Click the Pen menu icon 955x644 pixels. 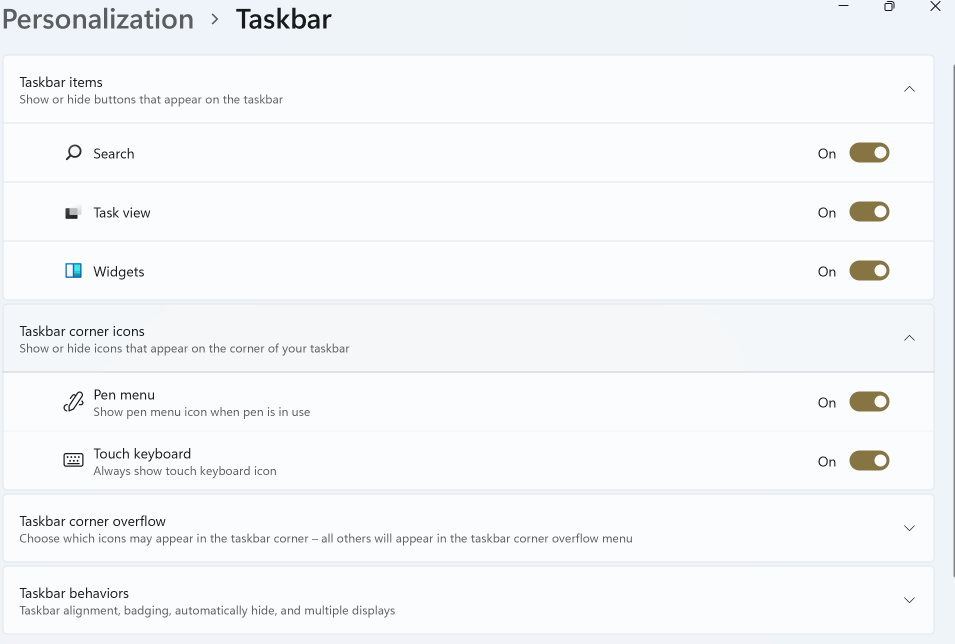[73, 401]
